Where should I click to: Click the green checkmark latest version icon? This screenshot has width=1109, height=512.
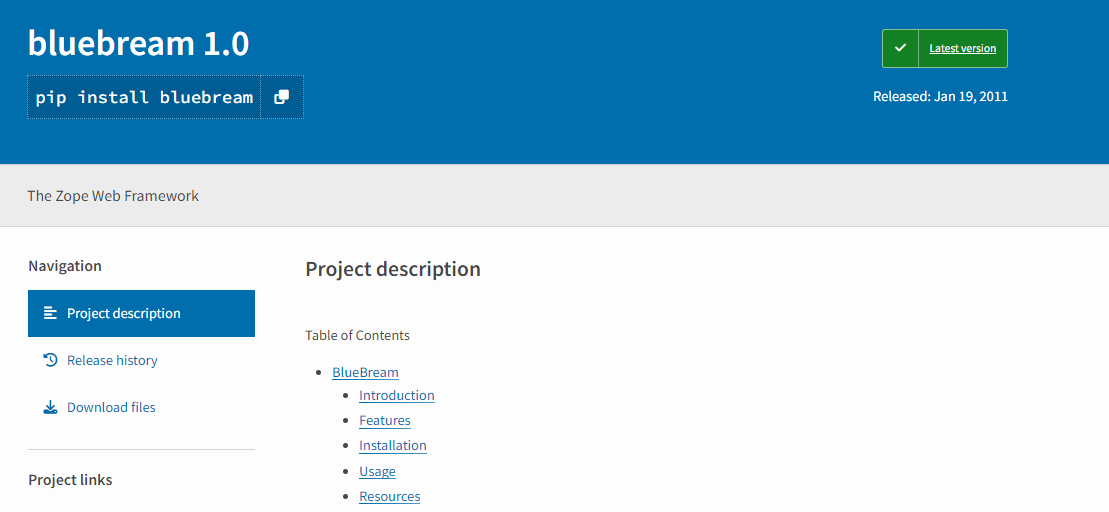(900, 48)
